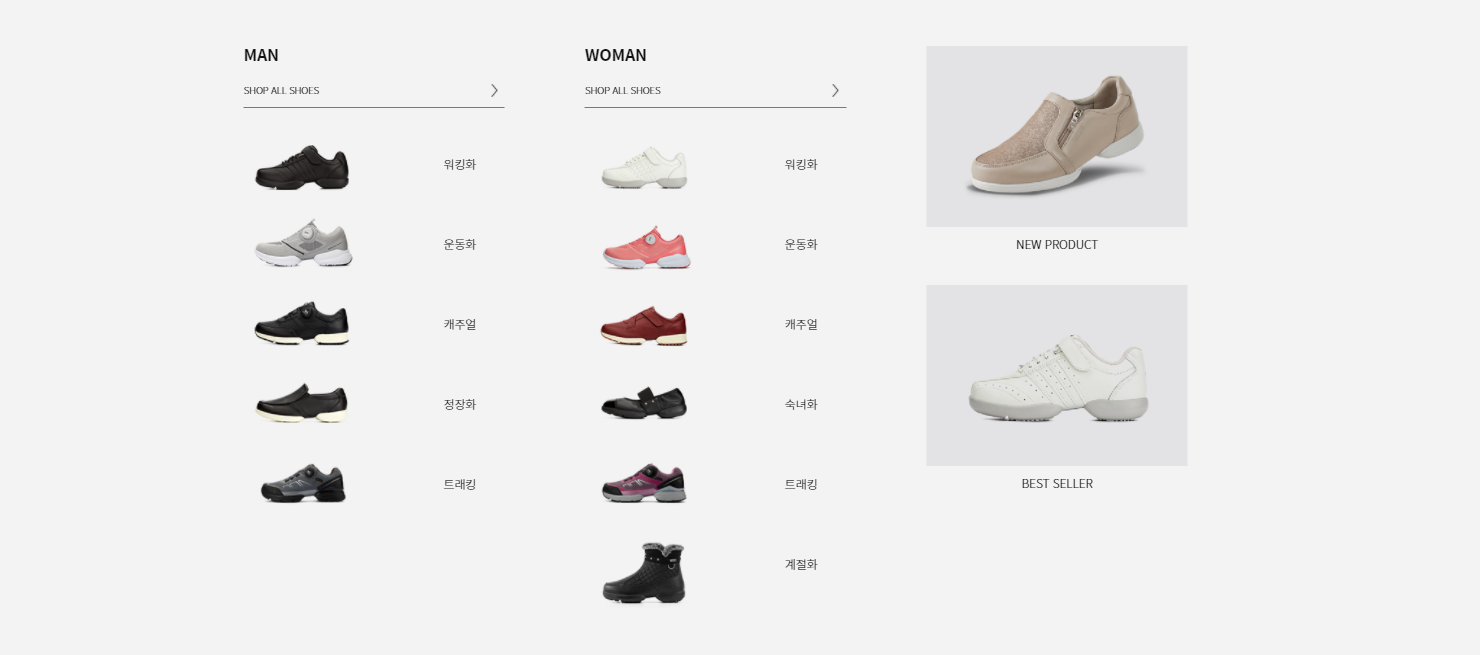Click the women's white walking shoe image
The height and width of the screenshot is (655, 1480).
click(644, 167)
